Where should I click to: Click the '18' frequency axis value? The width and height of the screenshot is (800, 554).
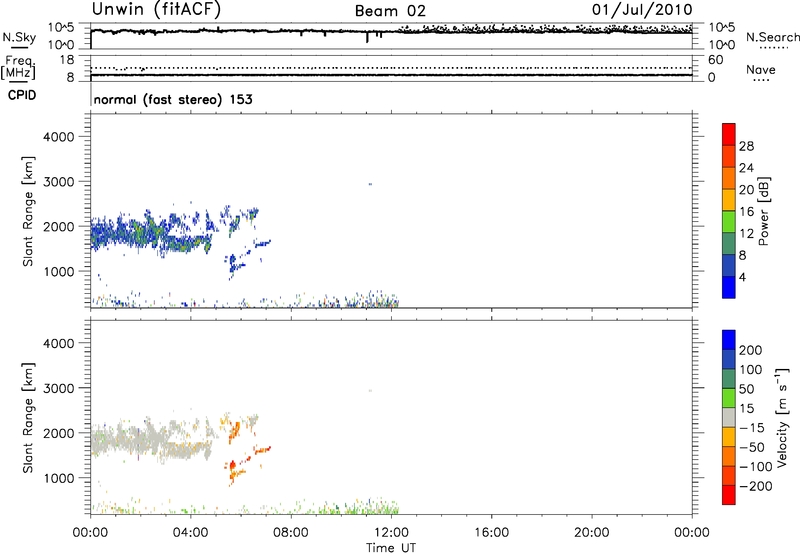[x=67, y=60]
